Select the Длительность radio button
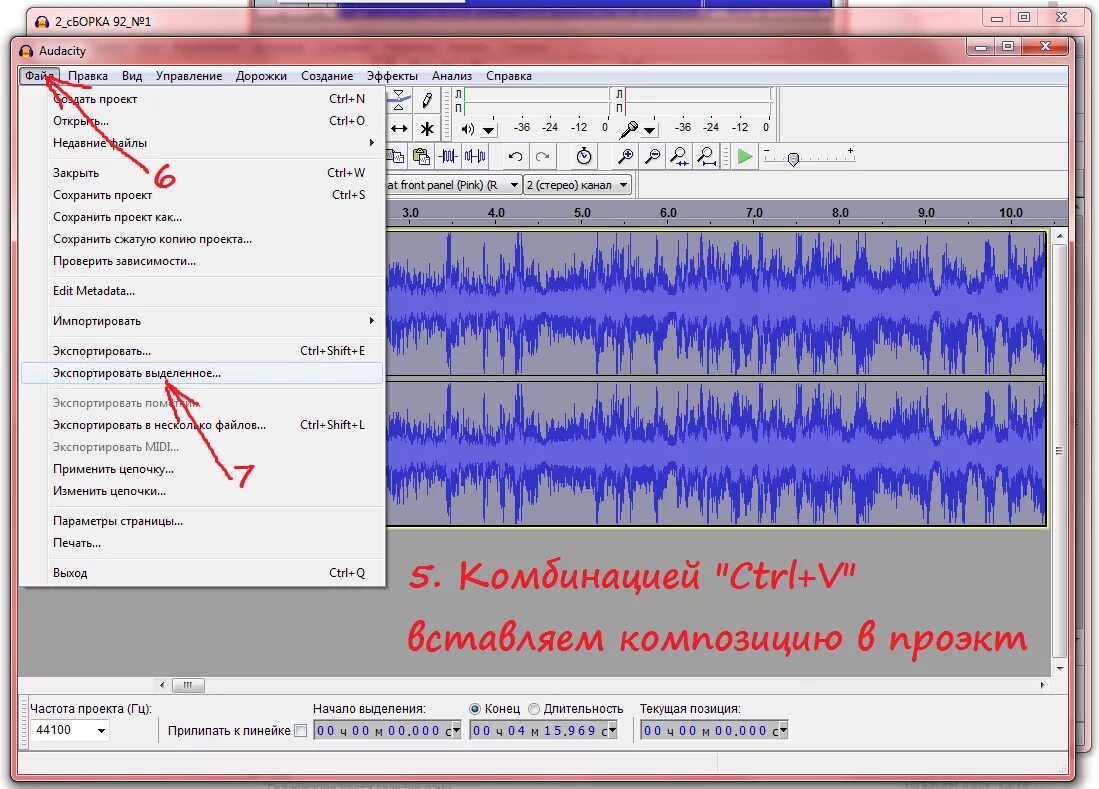Image resolution: width=1099 pixels, height=789 pixels. pos(533,709)
